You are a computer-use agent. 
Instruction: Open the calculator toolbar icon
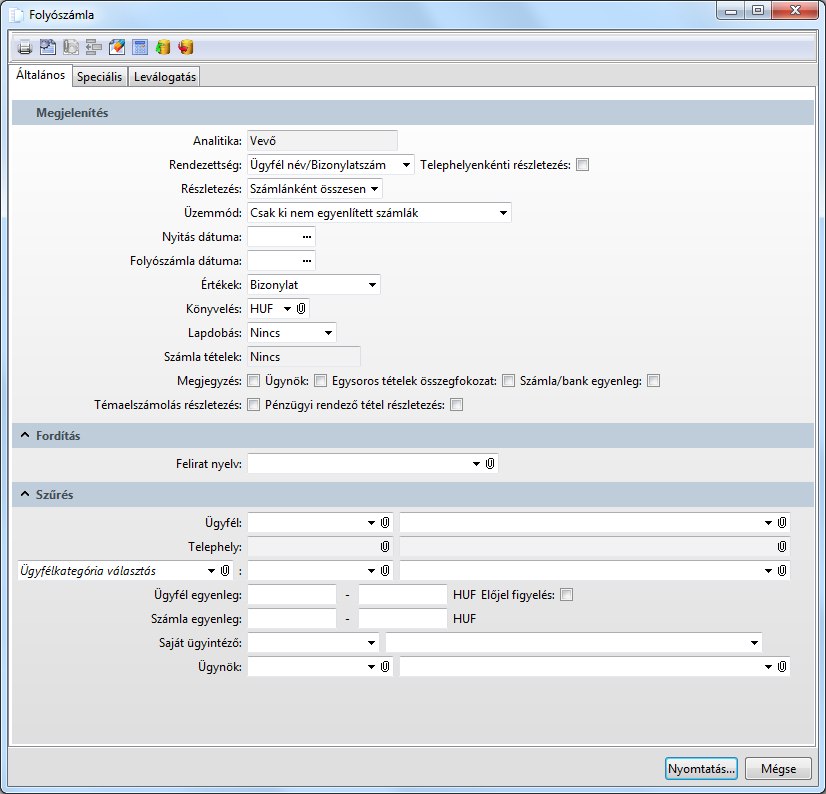point(140,47)
